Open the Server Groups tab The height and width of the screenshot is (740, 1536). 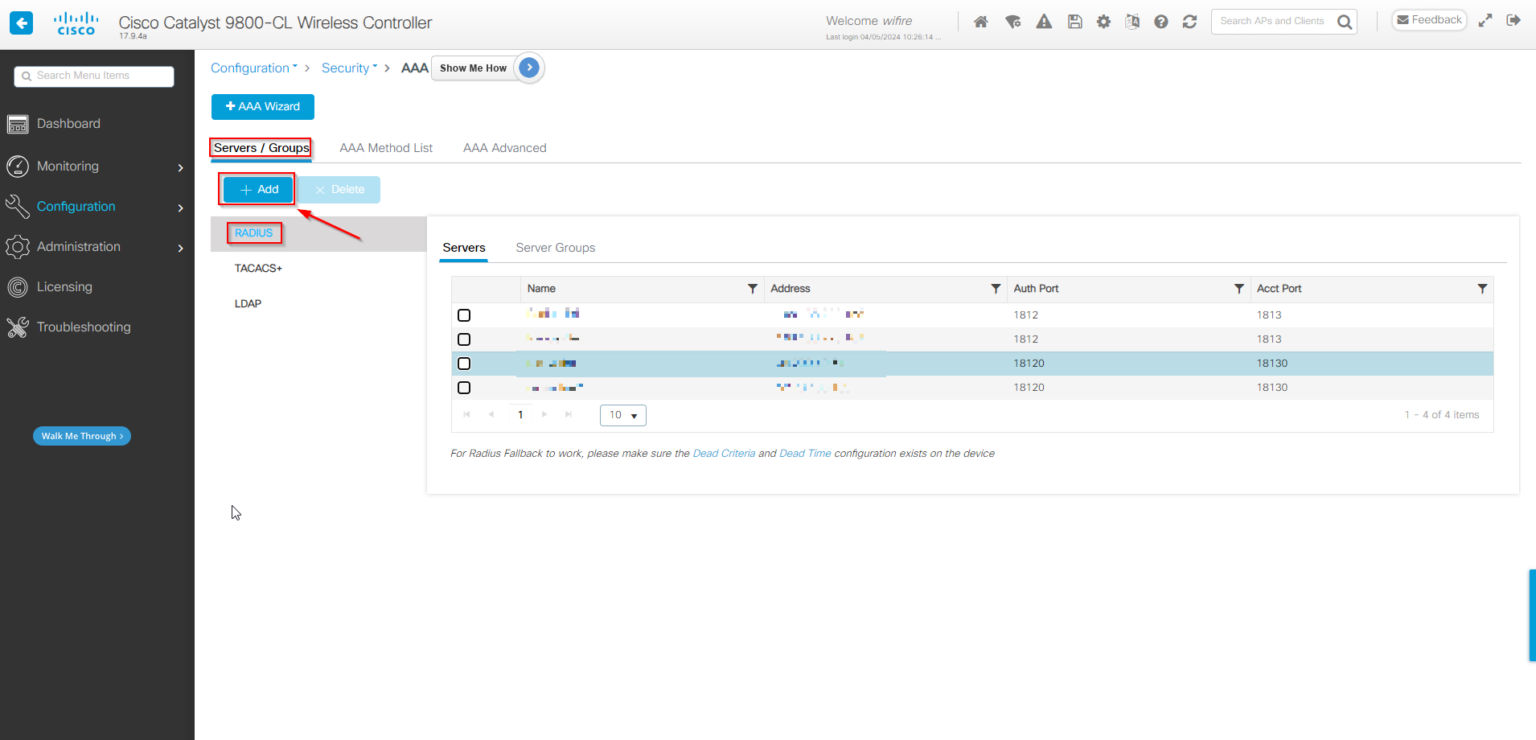coord(555,247)
